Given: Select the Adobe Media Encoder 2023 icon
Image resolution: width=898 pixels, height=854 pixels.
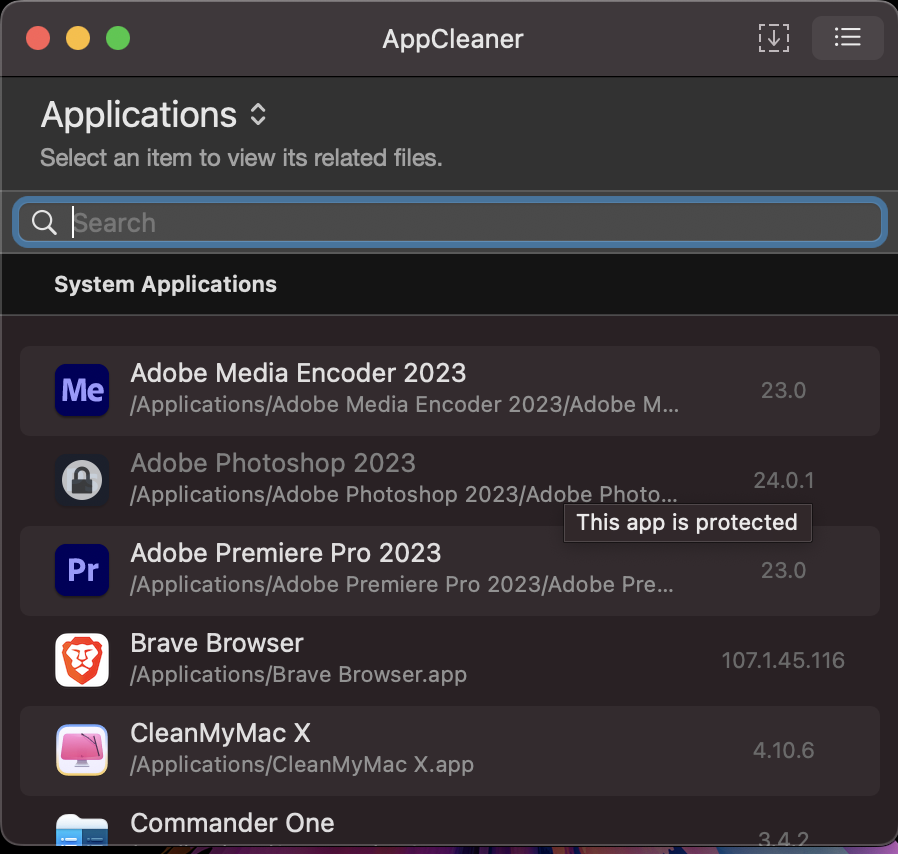Looking at the screenshot, I should (82, 390).
